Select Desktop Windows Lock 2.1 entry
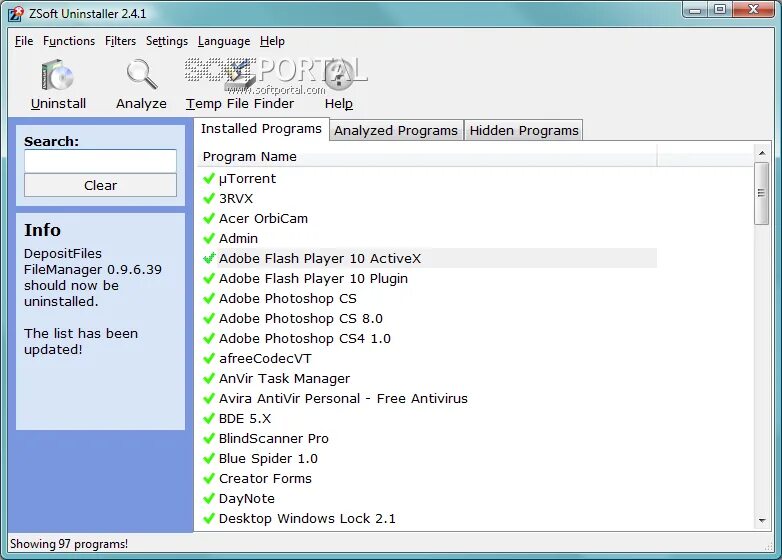The width and height of the screenshot is (782, 560). pos(307,518)
